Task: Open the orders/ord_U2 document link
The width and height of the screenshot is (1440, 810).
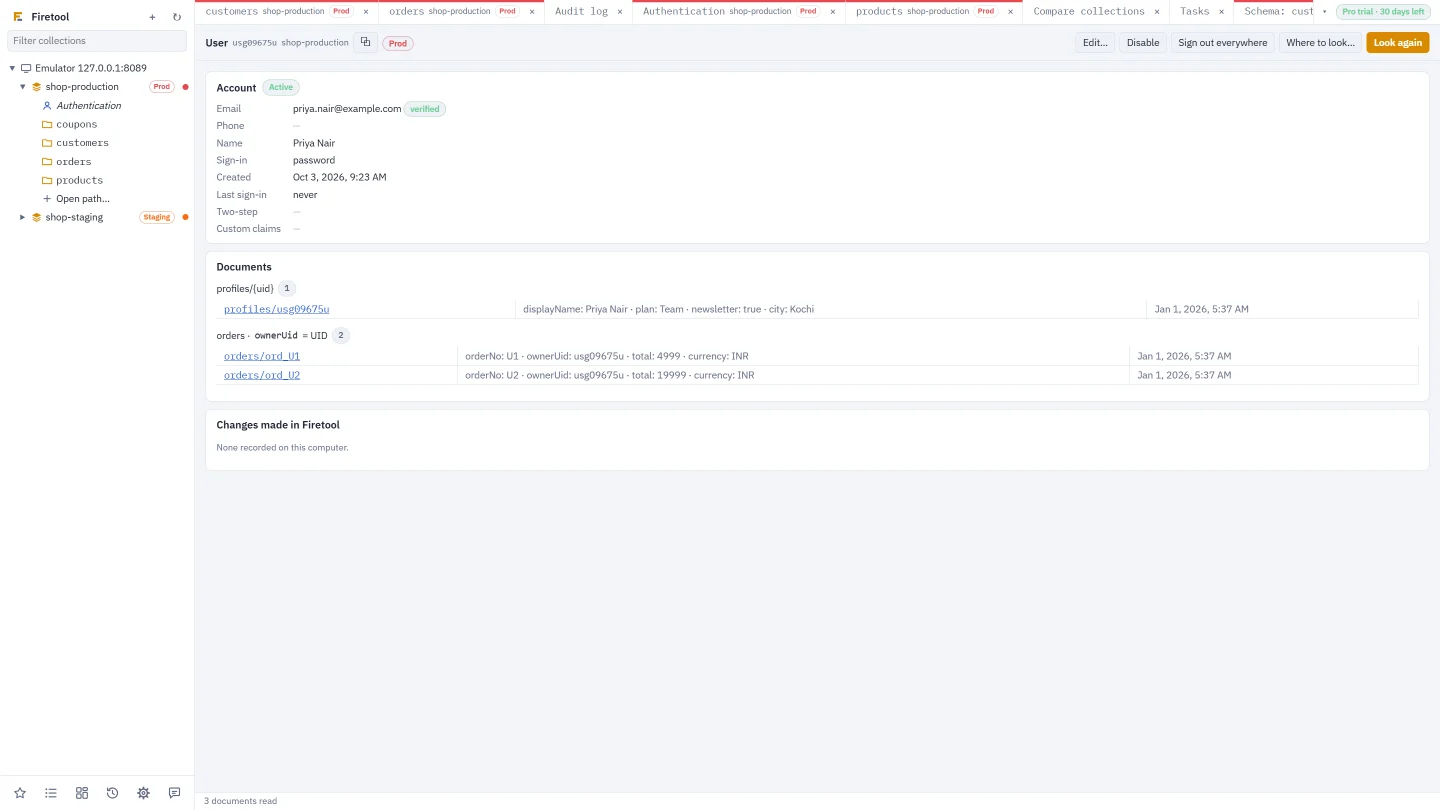Action: [262, 375]
